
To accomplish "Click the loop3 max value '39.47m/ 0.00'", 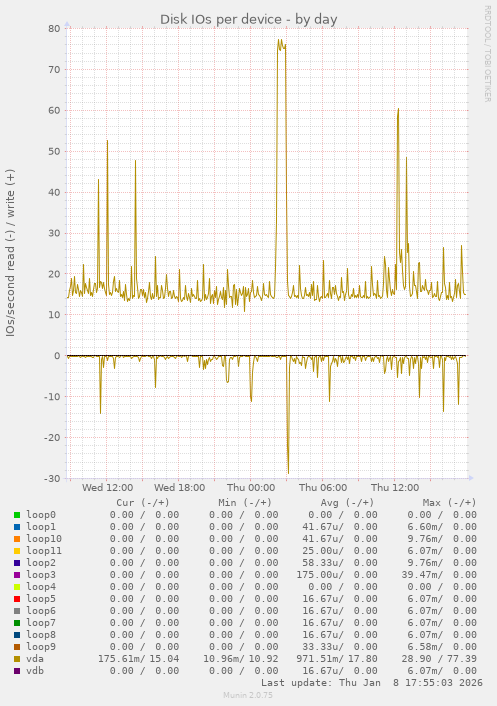I will pyautogui.click(x=439, y=575).
